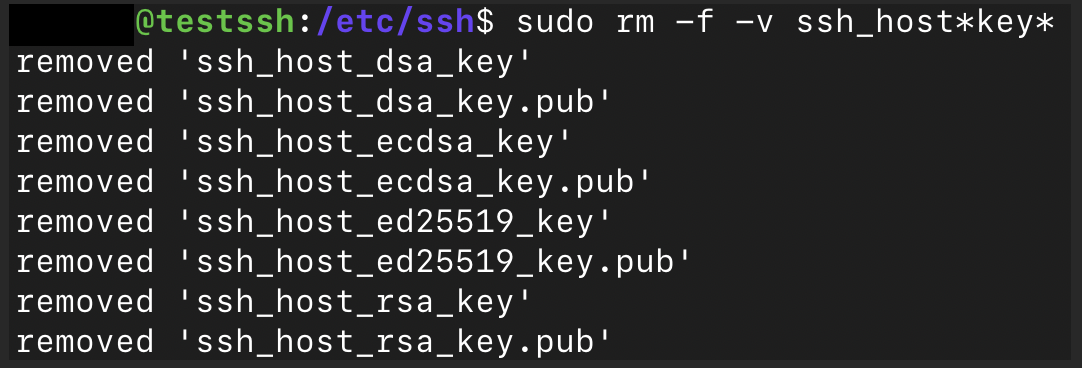Click the 'ssh_host_rsa_key.pub' filename
The width and height of the screenshot is (1082, 368).
pos(395,344)
